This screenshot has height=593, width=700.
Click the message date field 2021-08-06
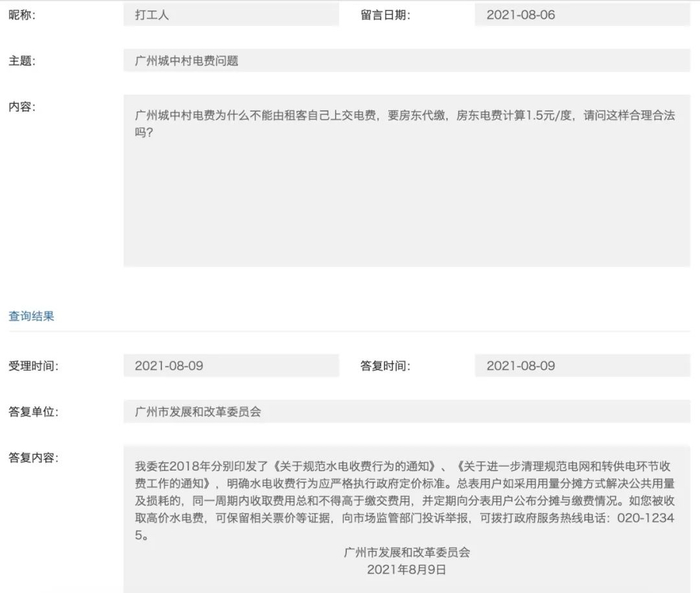pos(583,15)
